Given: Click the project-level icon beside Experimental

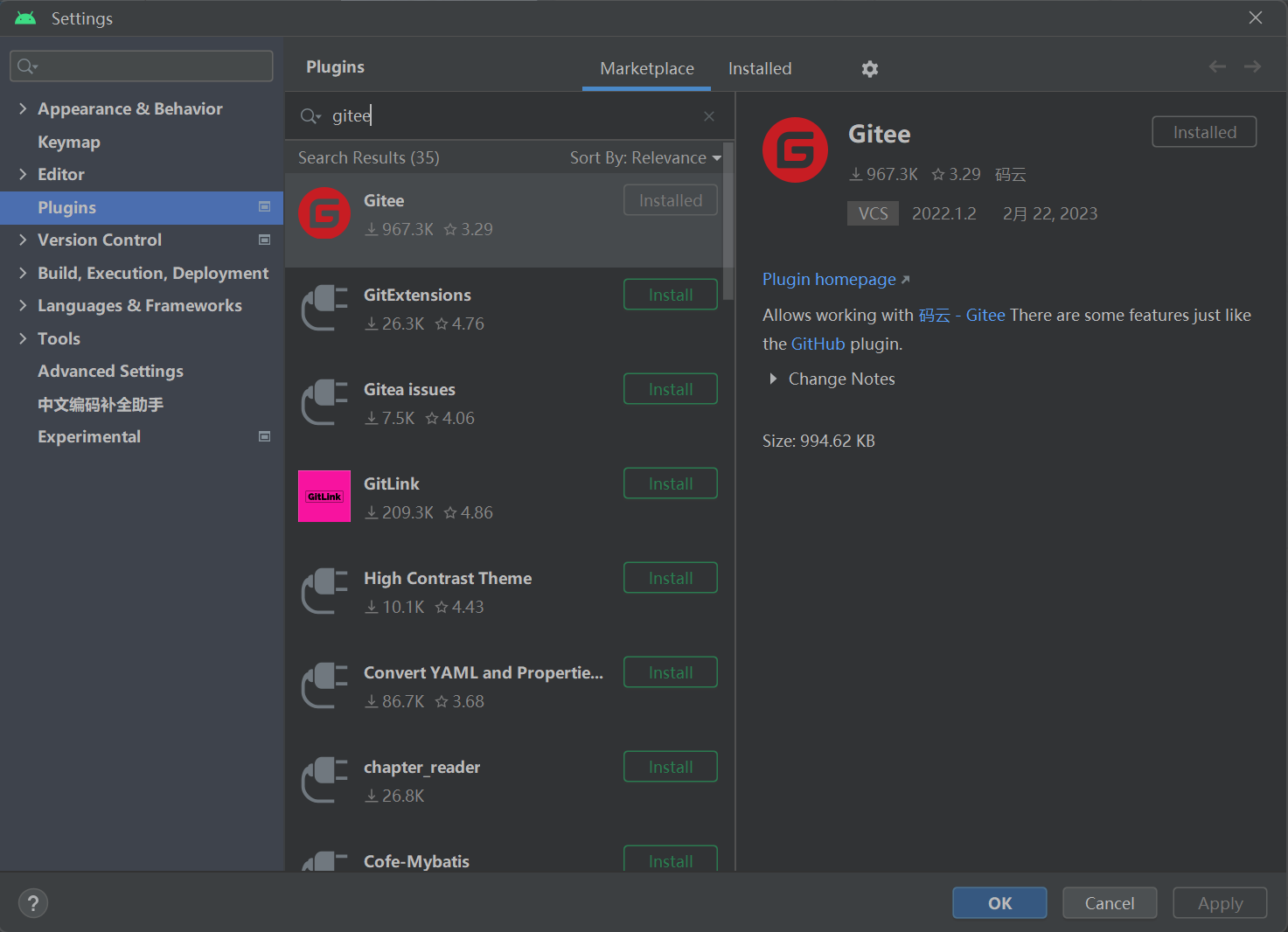Looking at the screenshot, I should (264, 436).
